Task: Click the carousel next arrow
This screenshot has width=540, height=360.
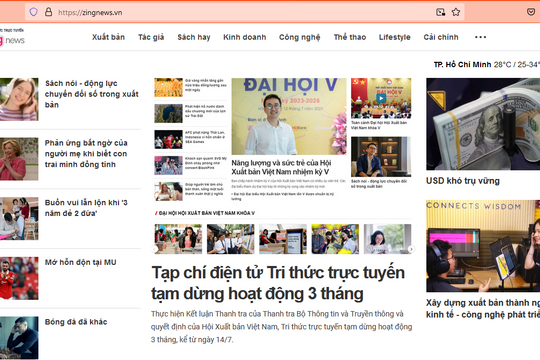Action: [411, 249]
